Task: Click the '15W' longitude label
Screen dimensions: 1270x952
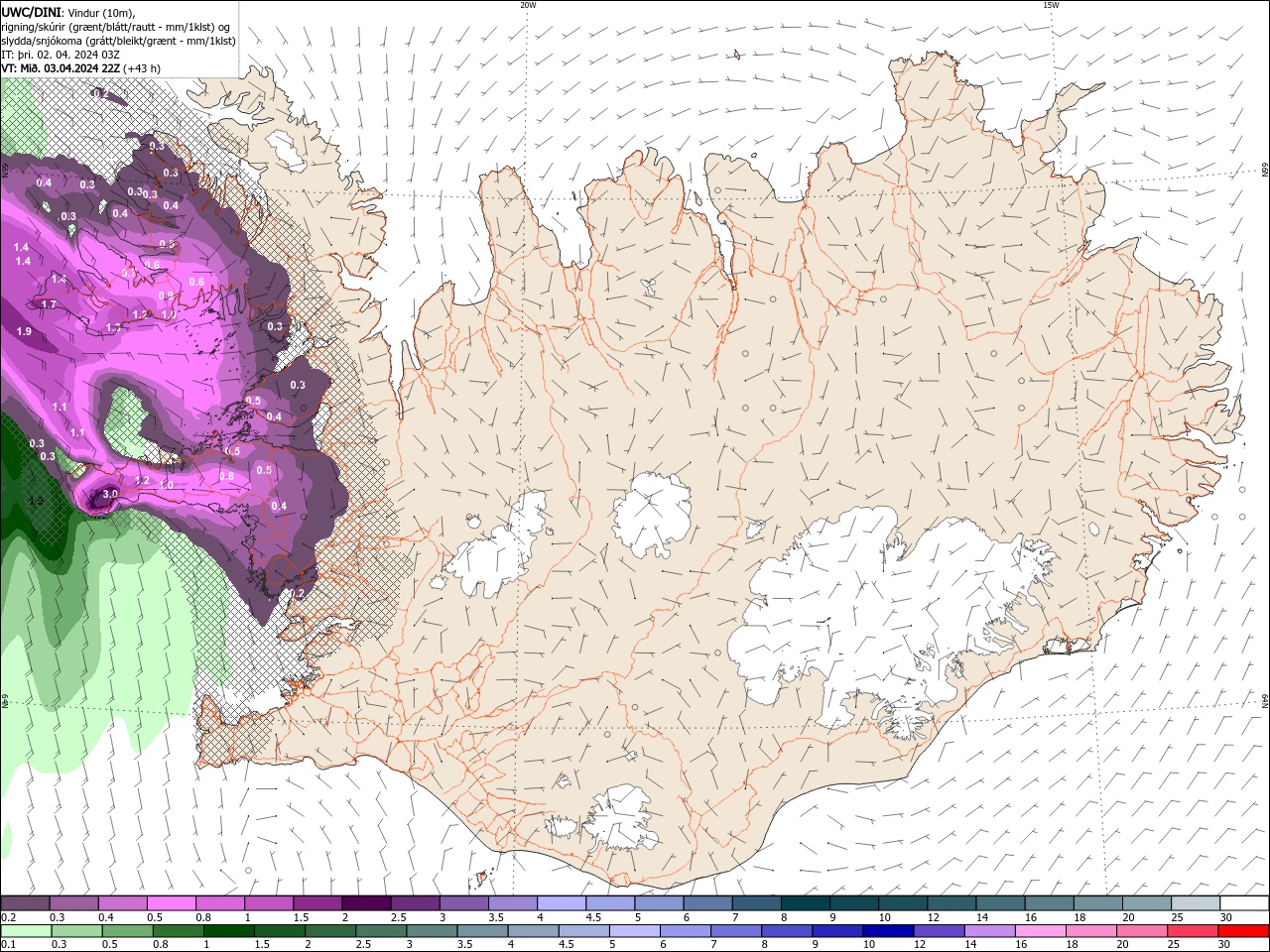Action: [x=1051, y=5]
